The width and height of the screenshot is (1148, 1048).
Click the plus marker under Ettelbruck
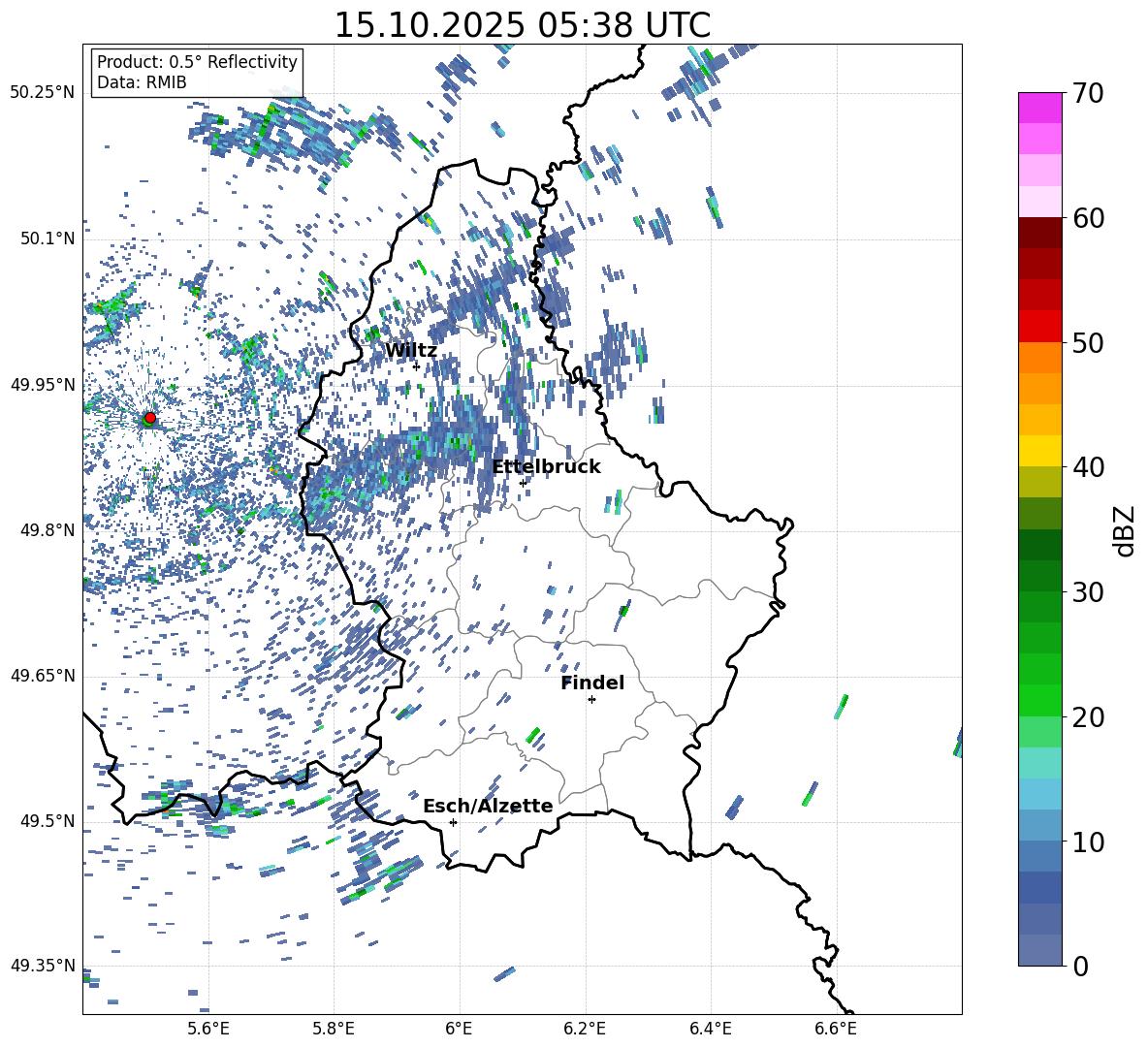tap(523, 483)
